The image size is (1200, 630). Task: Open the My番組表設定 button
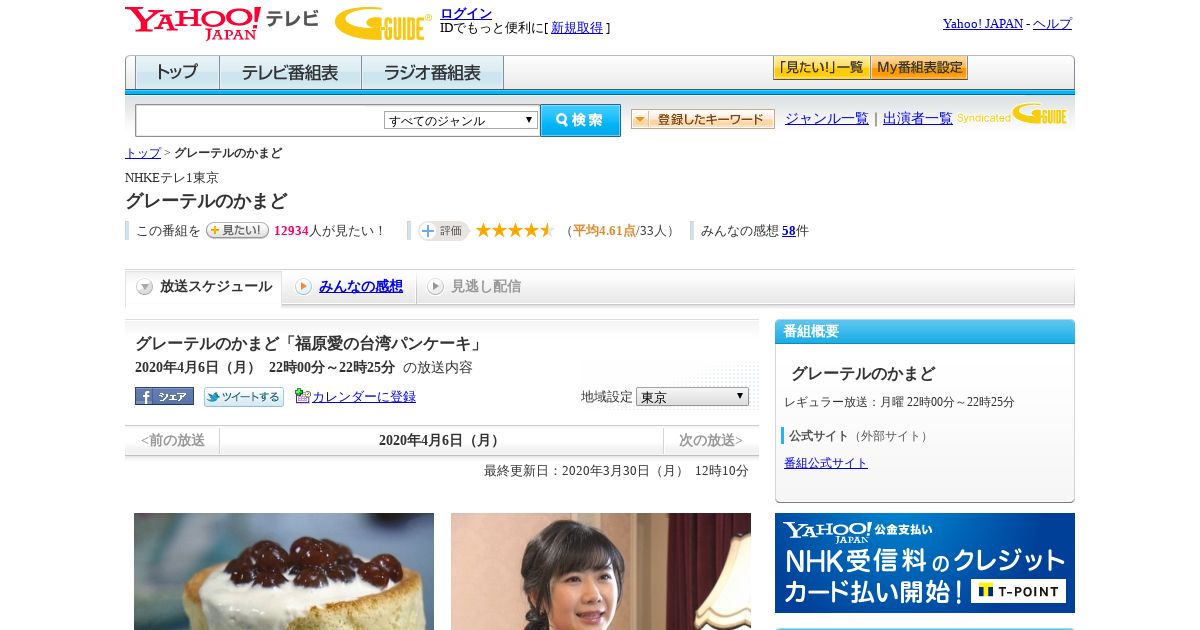[x=919, y=68]
